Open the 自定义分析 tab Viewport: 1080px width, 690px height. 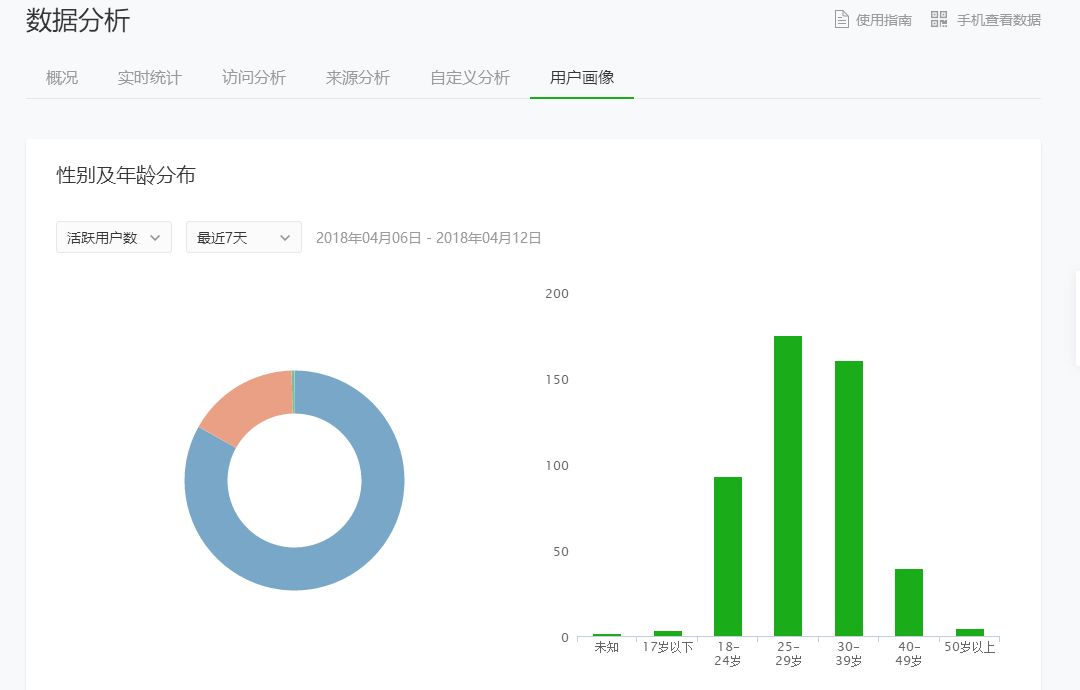(x=470, y=77)
